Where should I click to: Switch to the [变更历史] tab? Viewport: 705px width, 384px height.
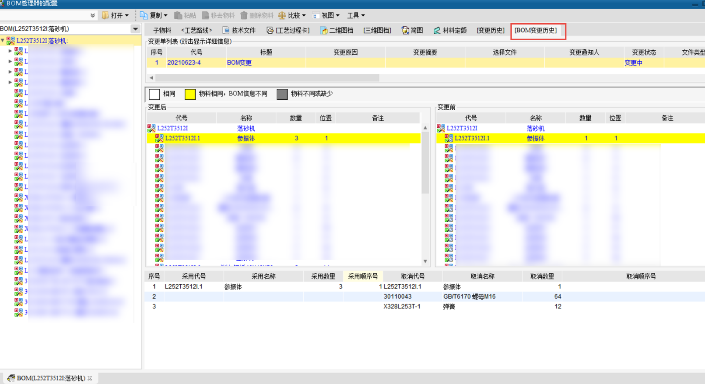(x=491, y=30)
